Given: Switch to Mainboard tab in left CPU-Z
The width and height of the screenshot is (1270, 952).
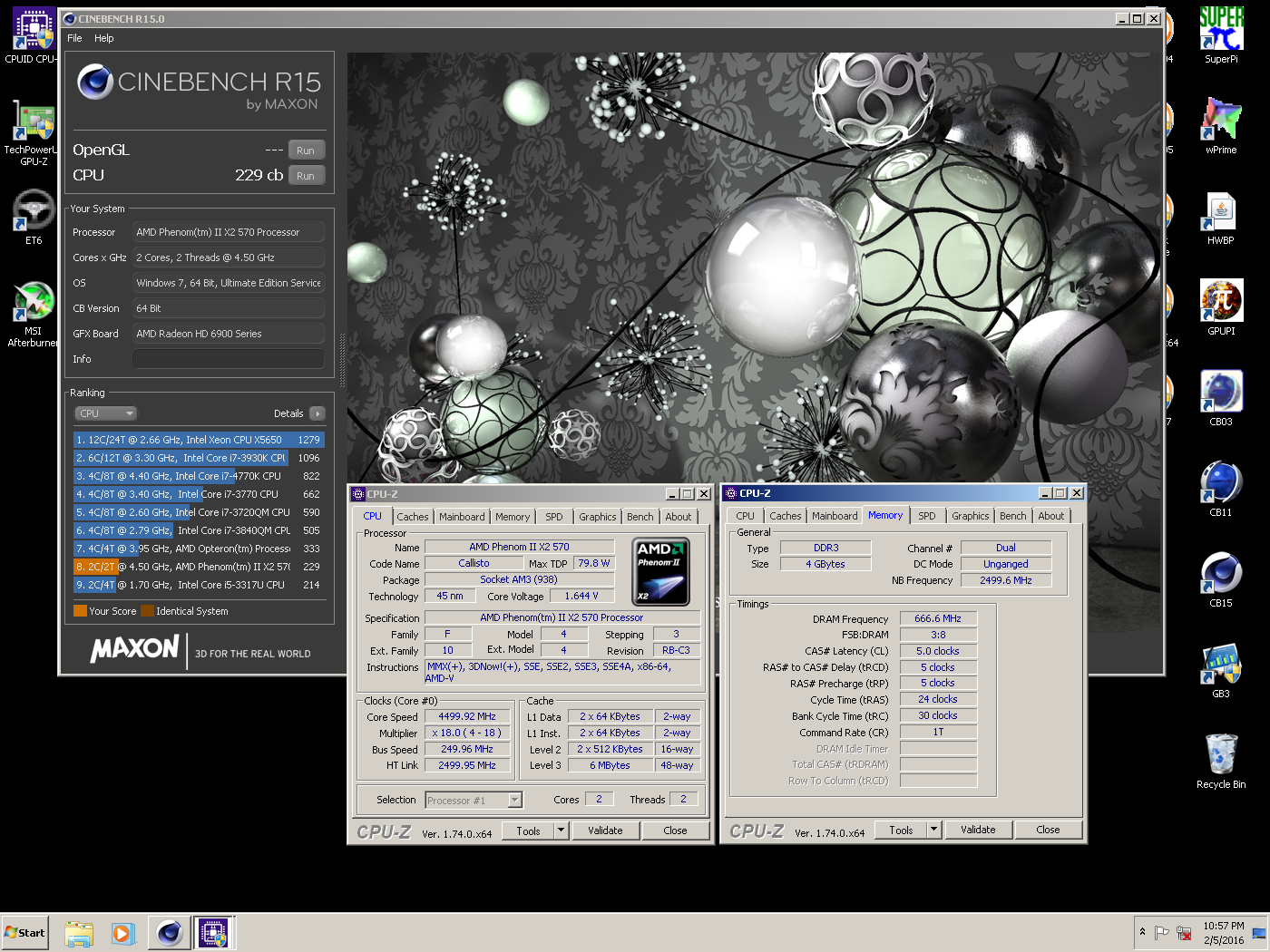Looking at the screenshot, I should click(462, 517).
